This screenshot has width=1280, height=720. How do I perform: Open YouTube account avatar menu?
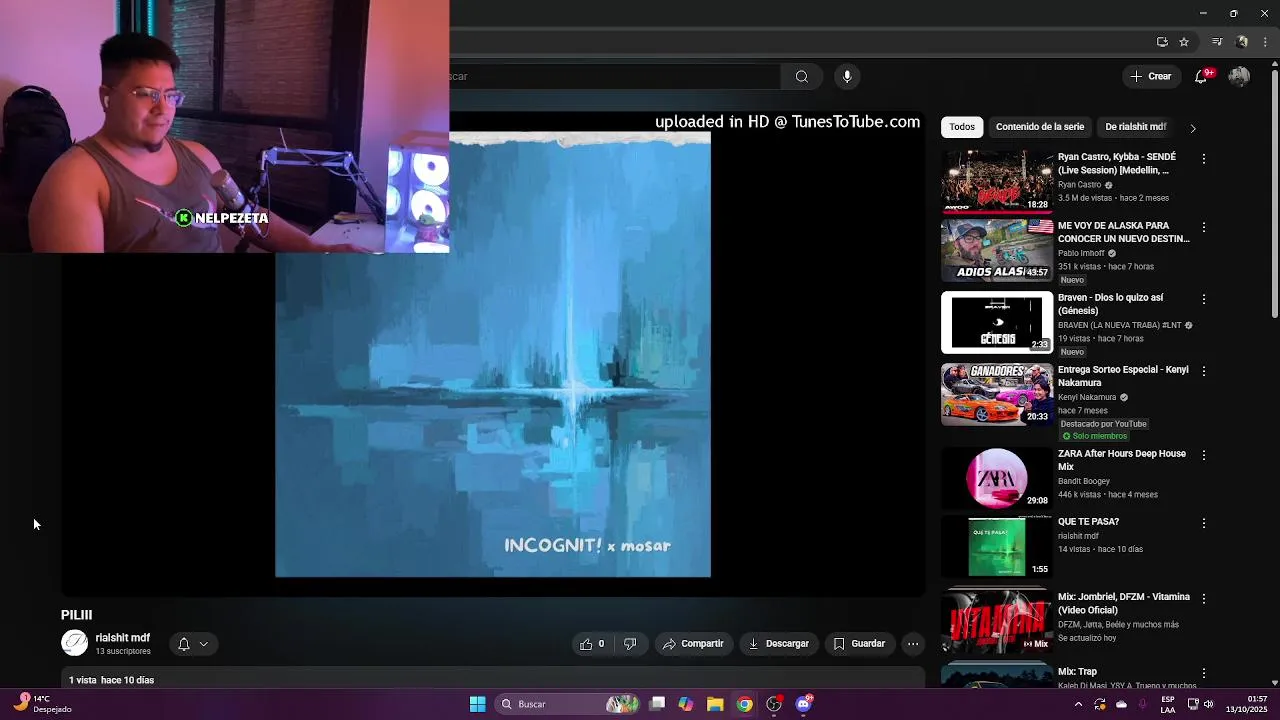coord(1239,76)
